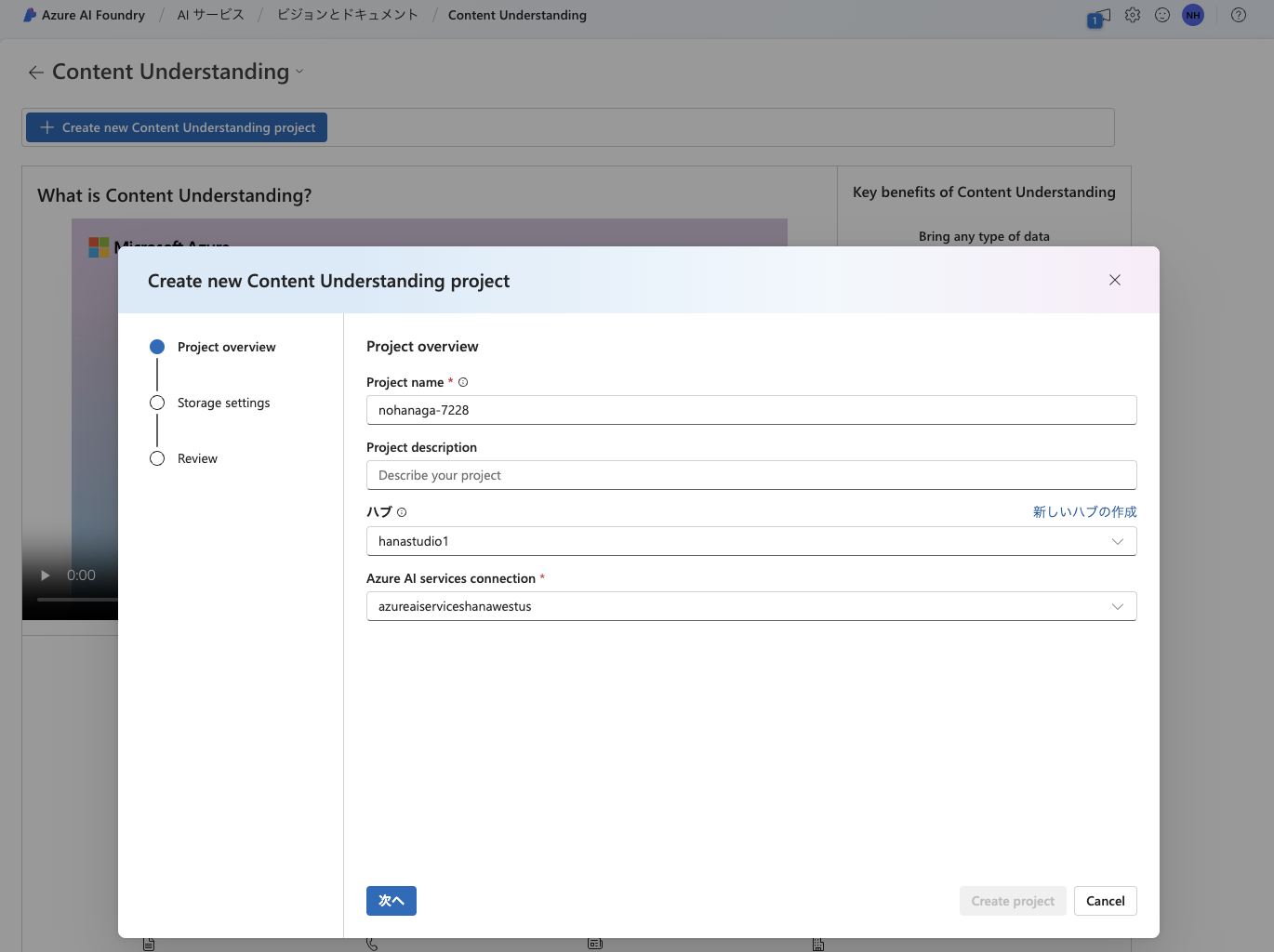The width and height of the screenshot is (1274, 952).
Task: Click the Project description input field
Action: (x=751, y=475)
